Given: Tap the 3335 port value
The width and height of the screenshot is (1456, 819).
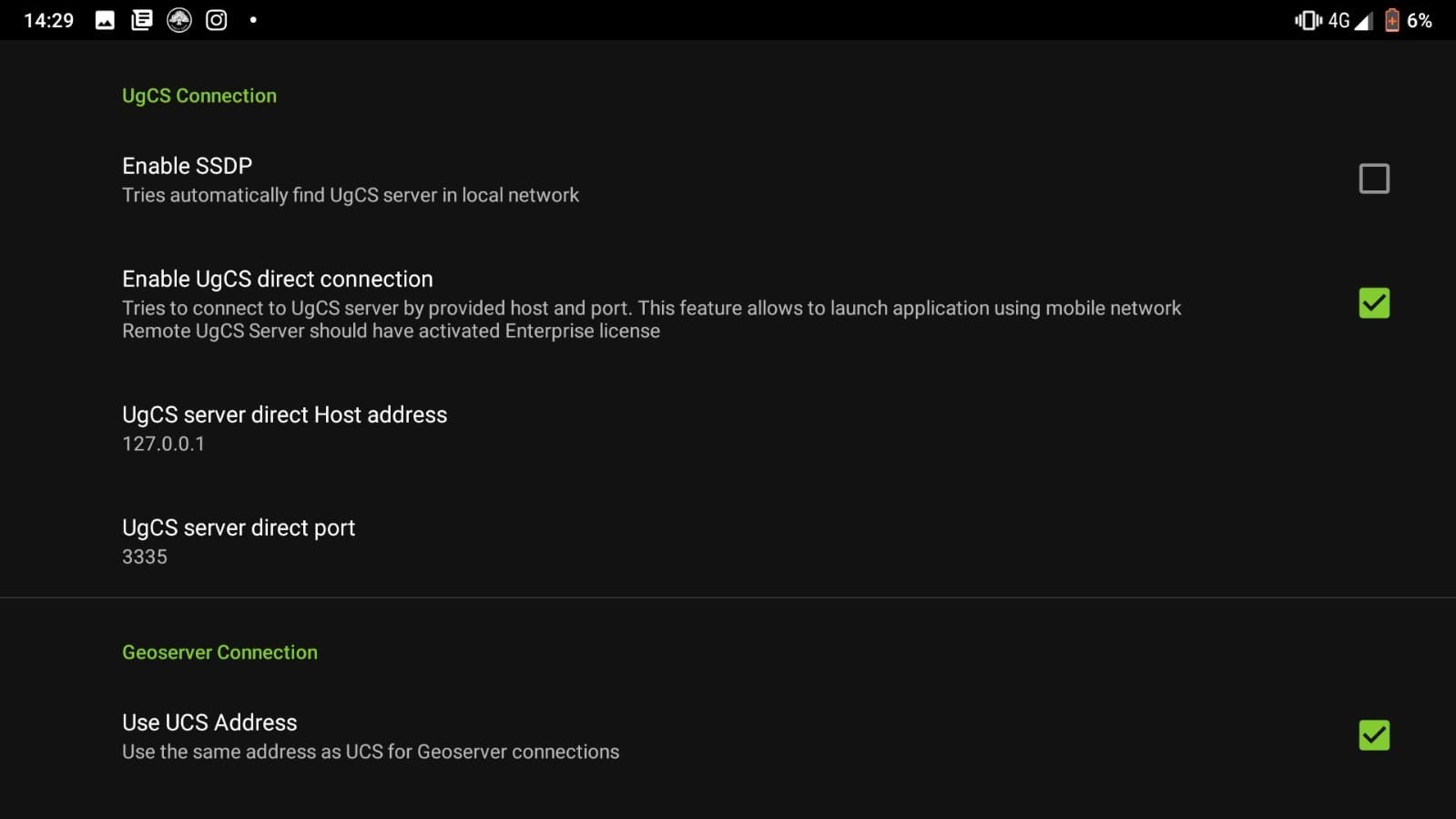Looking at the screenshot, I should (x=145, y=558).
